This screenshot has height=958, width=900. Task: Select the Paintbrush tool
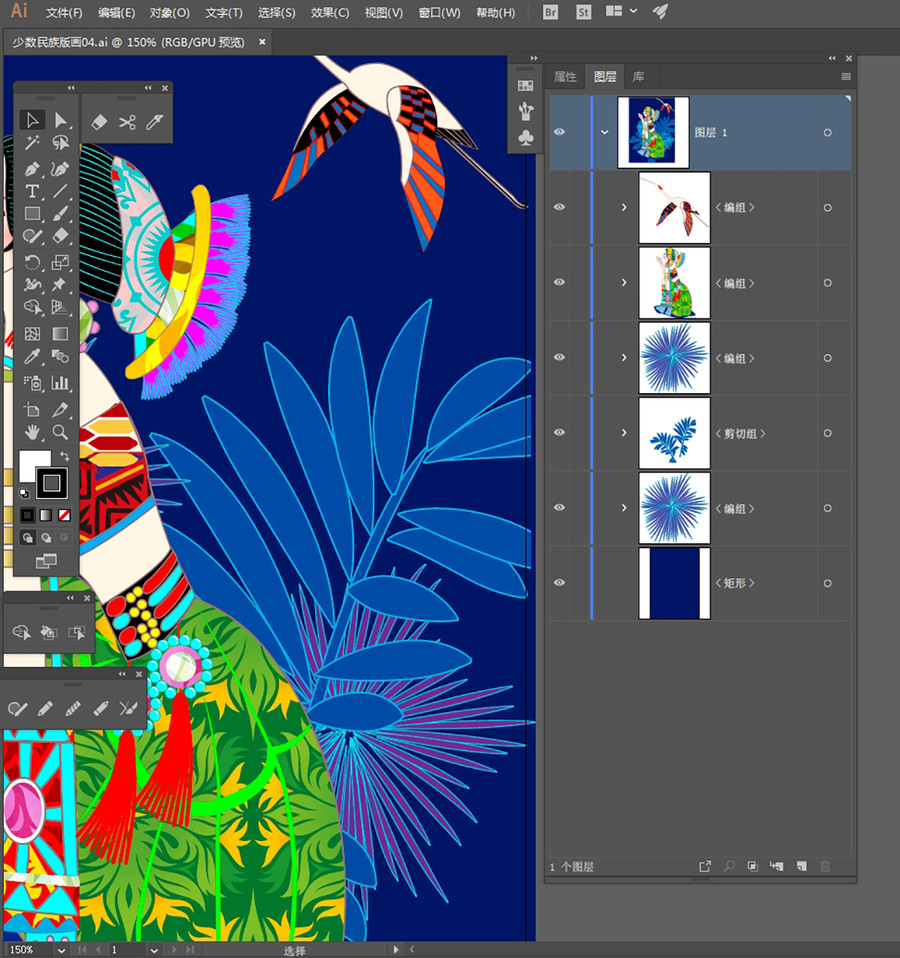tap(60, 214)
